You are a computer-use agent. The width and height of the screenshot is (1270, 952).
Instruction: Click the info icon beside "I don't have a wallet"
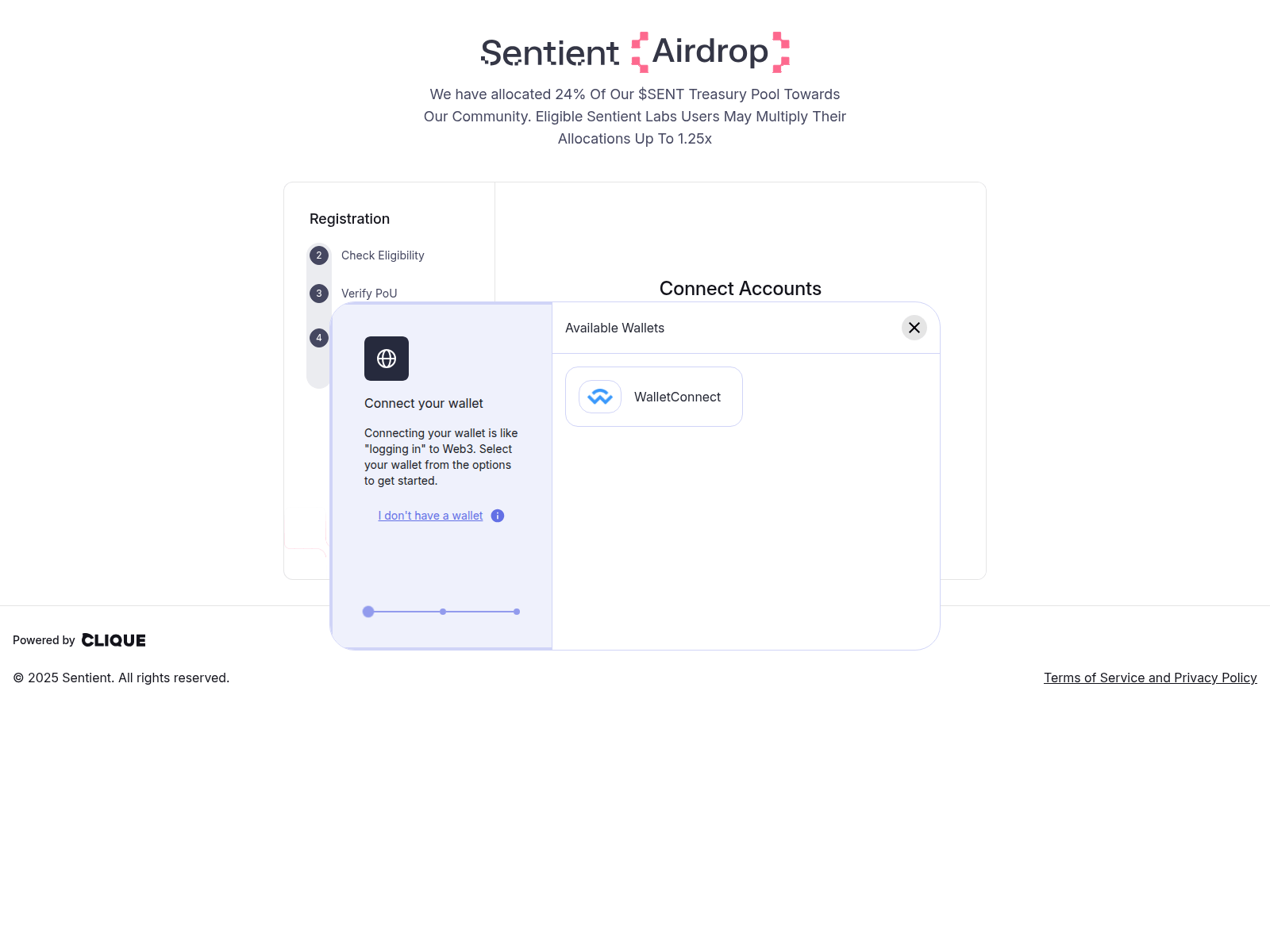[498, 516]
